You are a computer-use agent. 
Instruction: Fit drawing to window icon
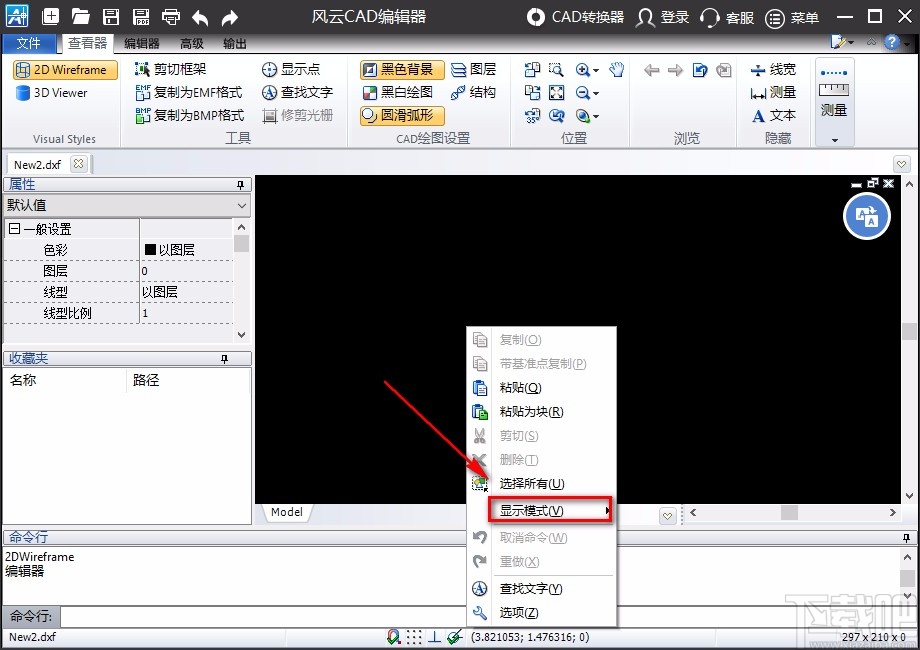tap(556, 93)
